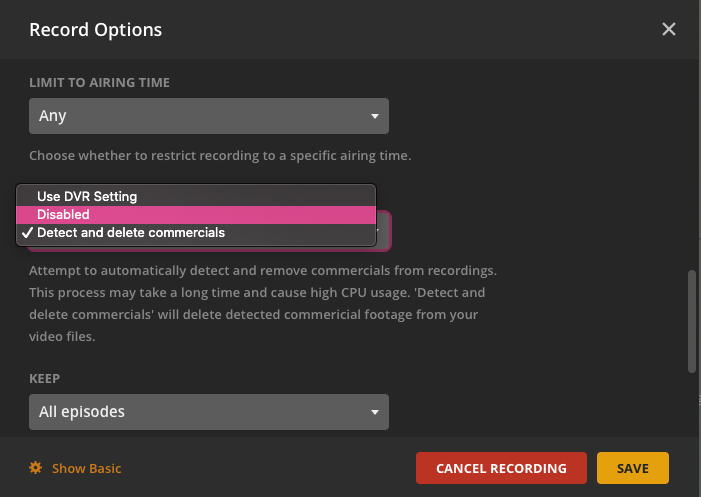Open the Limit to Airing Time dropdown
This screenshot has height=497, width=701.
click(208, 116)
